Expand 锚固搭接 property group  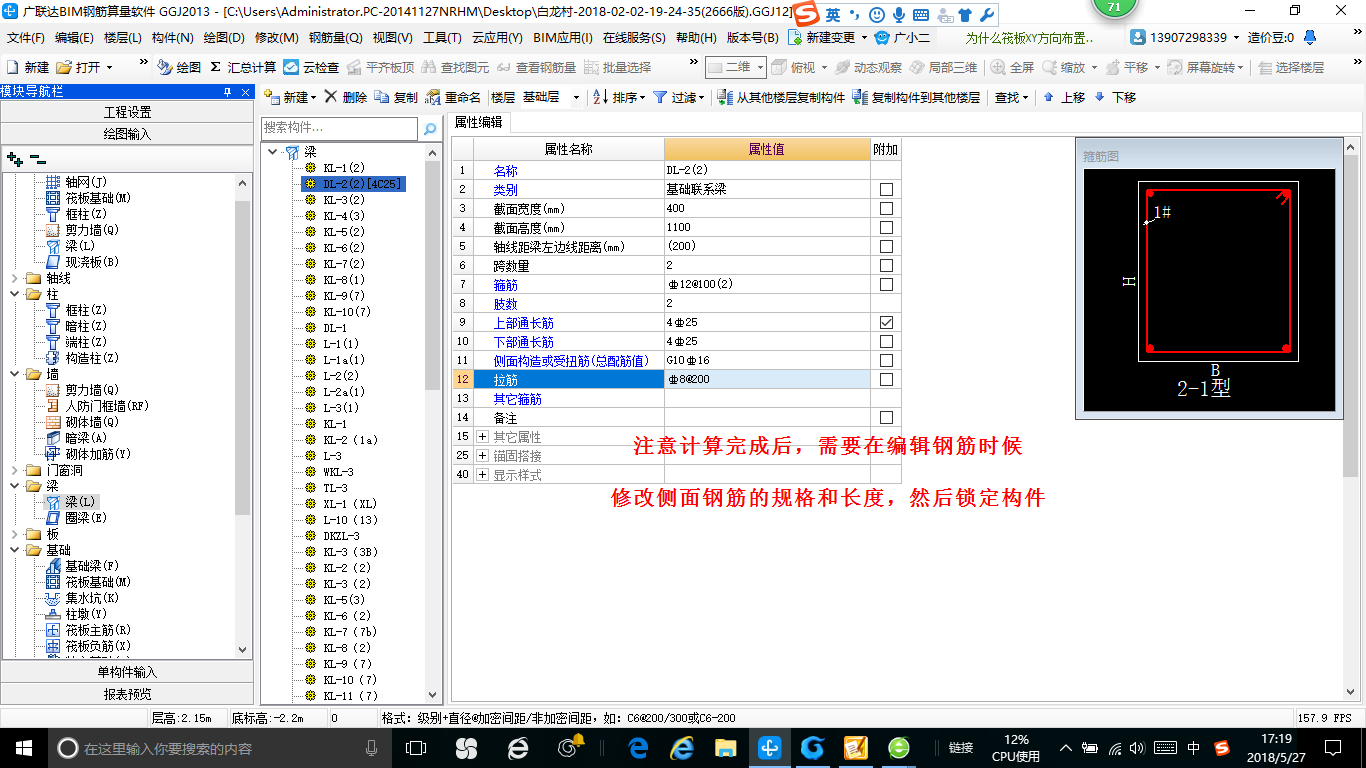point(482,456)
